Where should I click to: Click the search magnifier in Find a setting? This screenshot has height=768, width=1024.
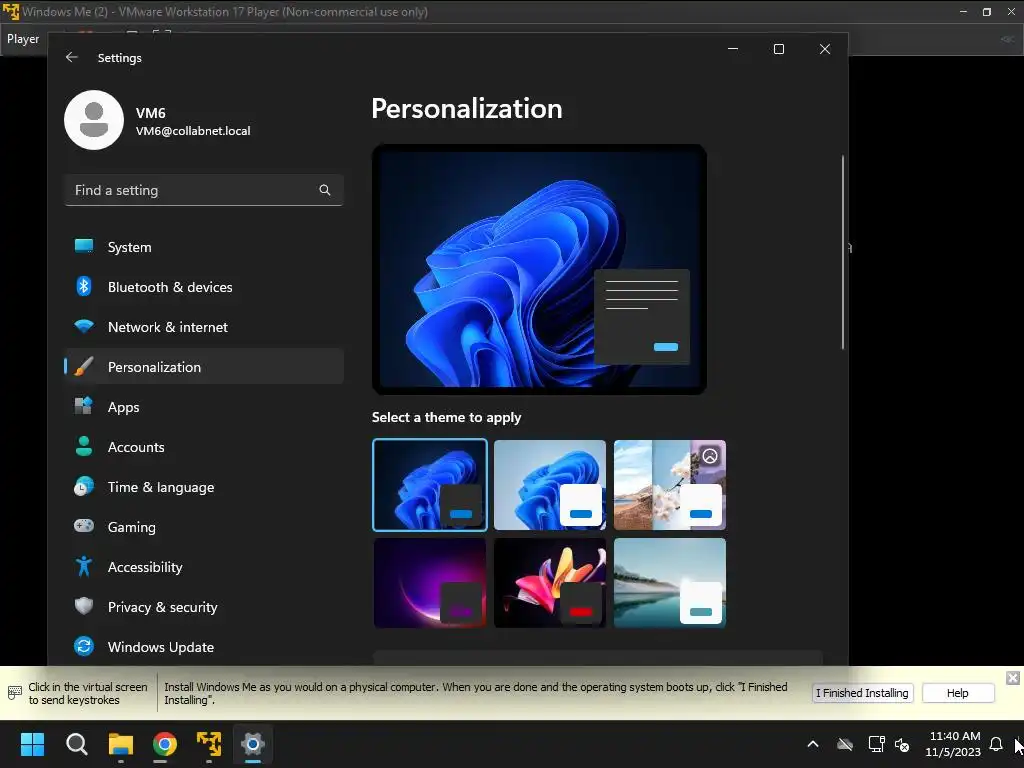325,190
